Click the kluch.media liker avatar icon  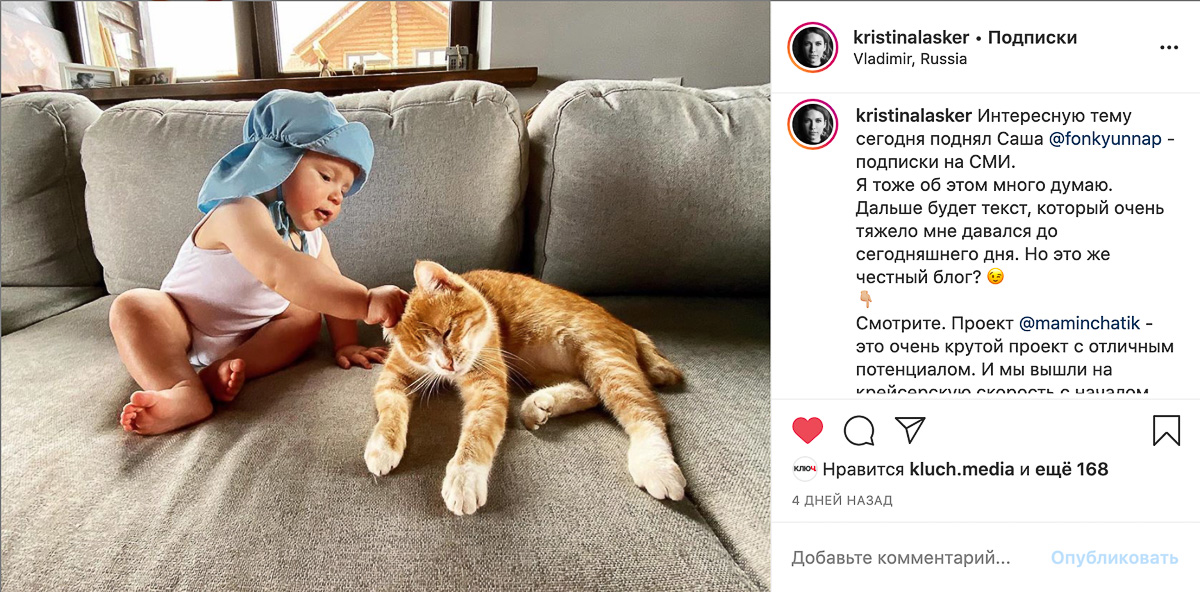coord(805,469)
